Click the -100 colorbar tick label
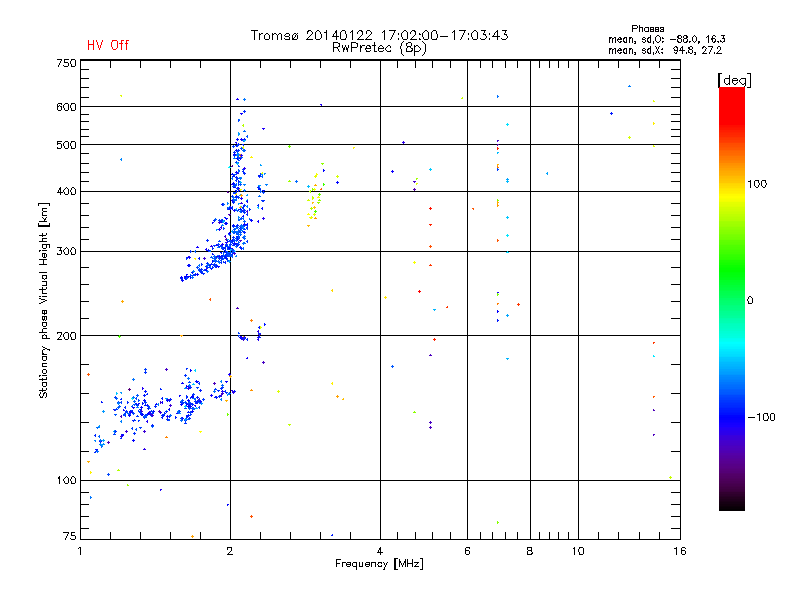800x600 pixels. coord(761,417)
